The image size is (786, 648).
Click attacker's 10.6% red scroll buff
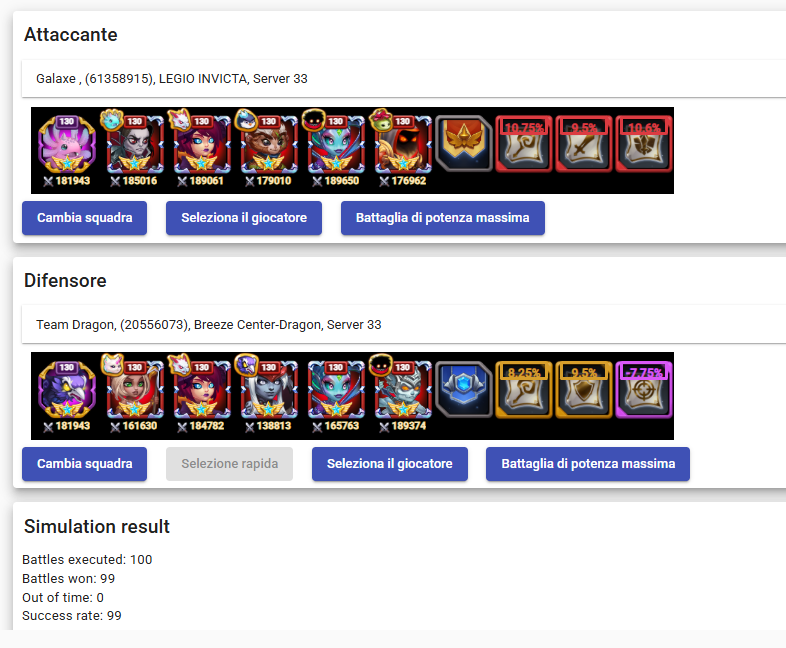tap(644, 144)
